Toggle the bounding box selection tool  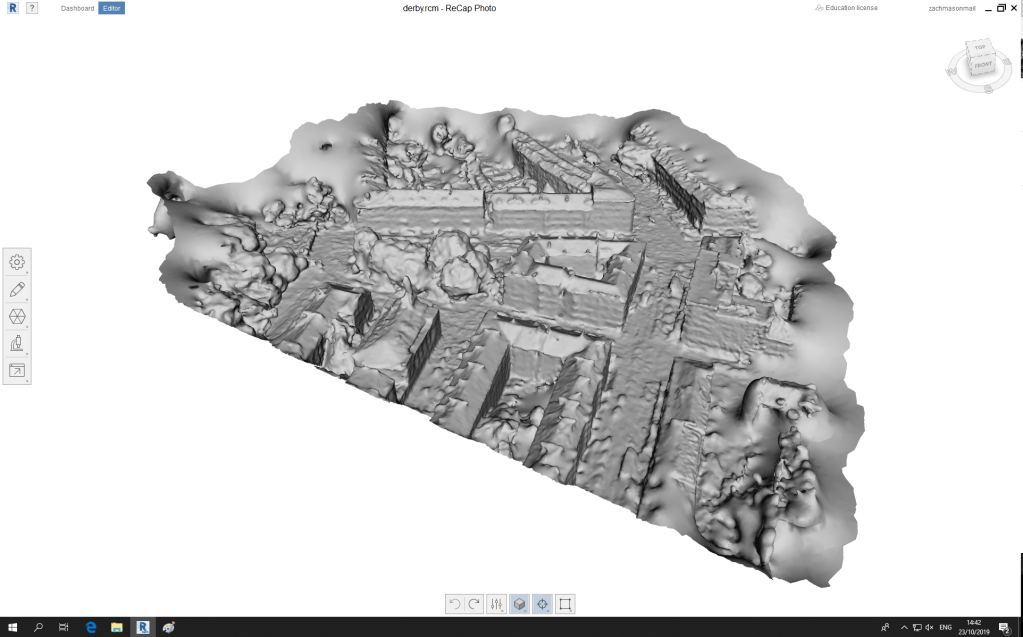pyautogui.click(x=565, y=604)
